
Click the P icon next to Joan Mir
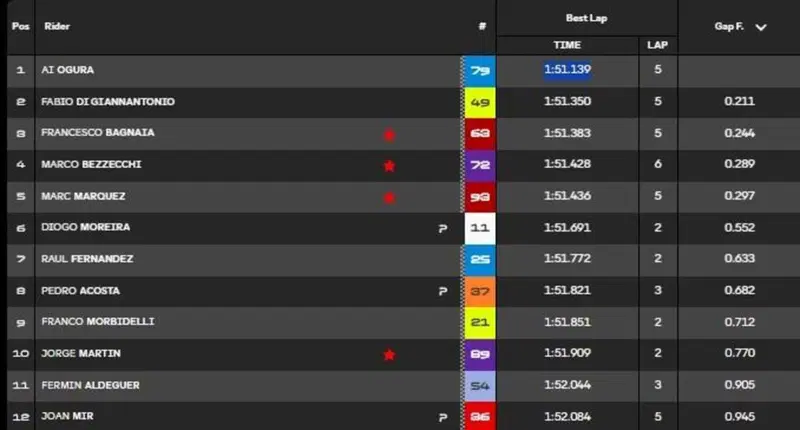[443, 418]
